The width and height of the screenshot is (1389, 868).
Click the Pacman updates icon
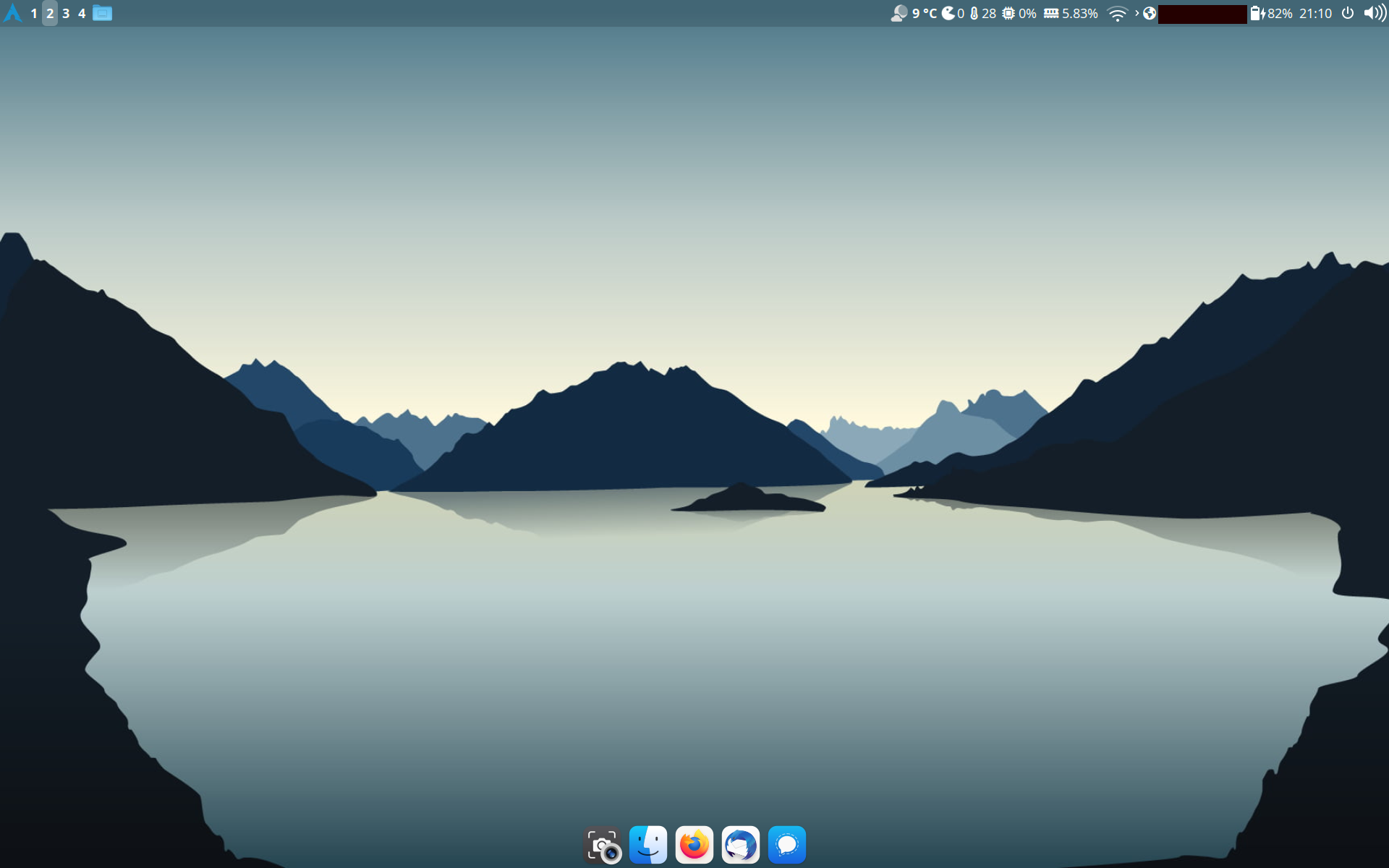coord(948,13)
